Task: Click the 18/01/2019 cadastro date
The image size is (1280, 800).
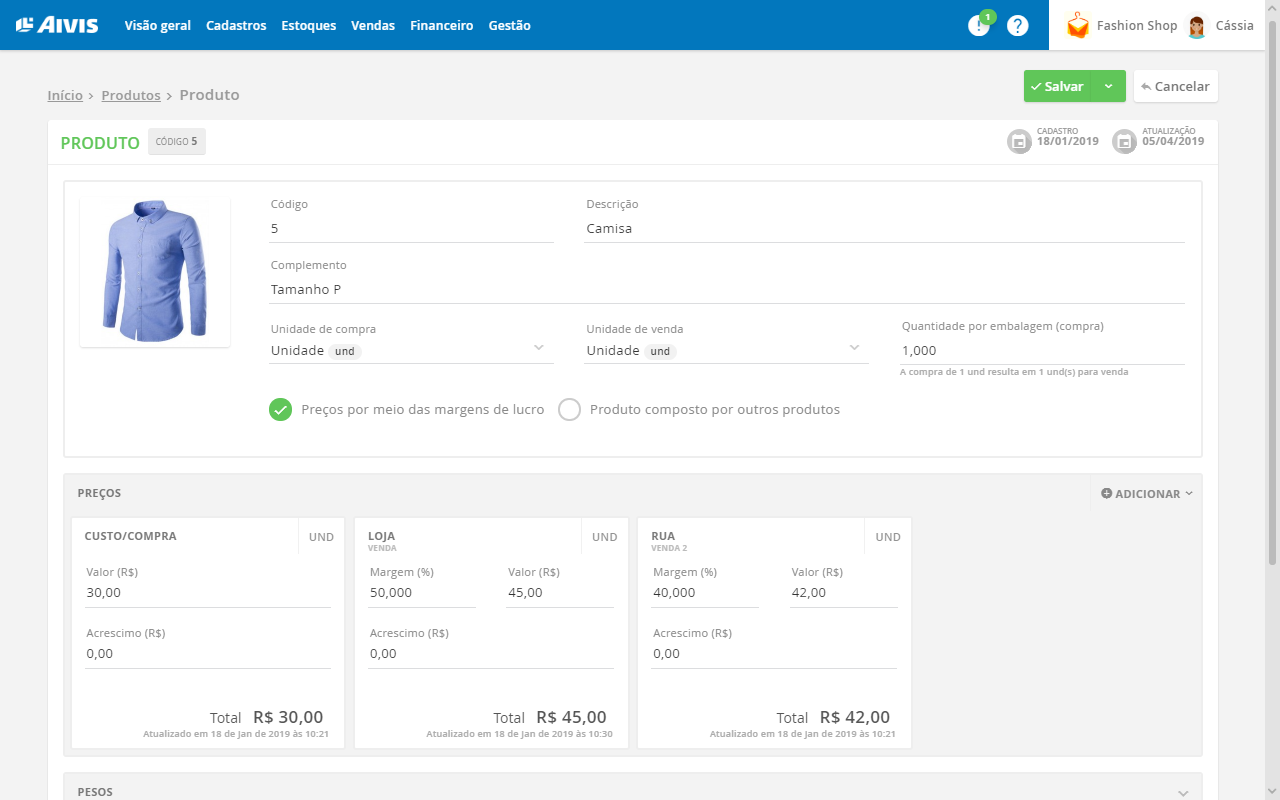Action: click(x=1068, y=142)
